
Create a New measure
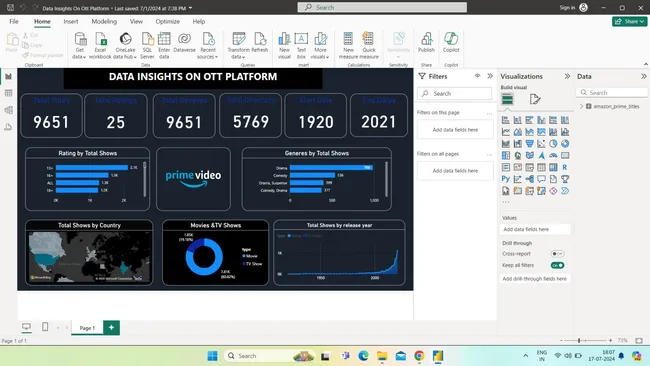pos(348,46)
